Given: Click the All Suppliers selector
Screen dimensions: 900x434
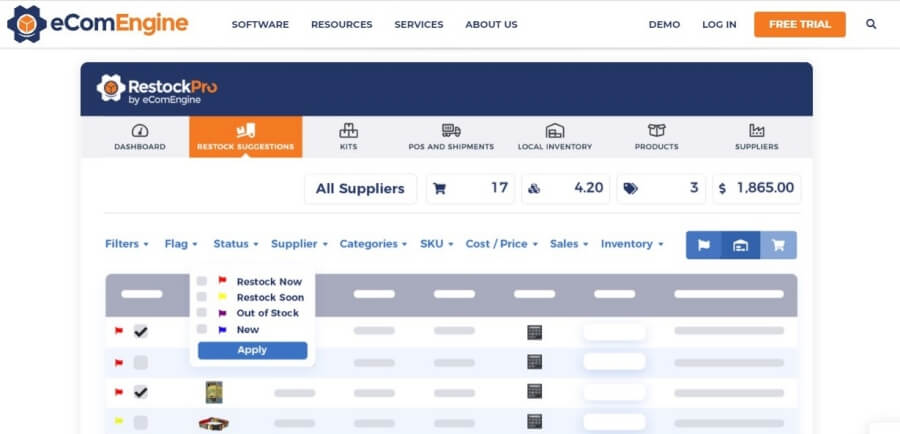Looking at the screenshot, I should pyautogui.click(x=360, y=189).
